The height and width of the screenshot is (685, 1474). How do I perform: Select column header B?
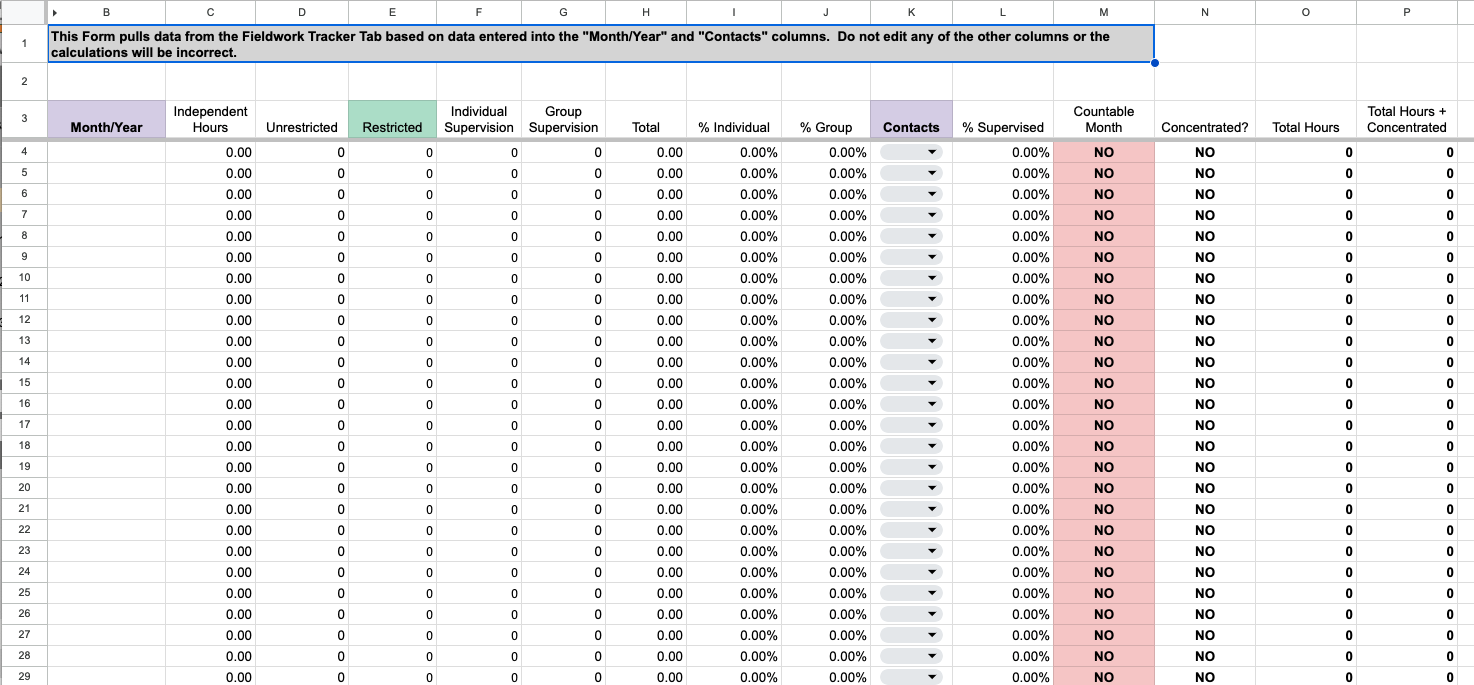(106, 12)
